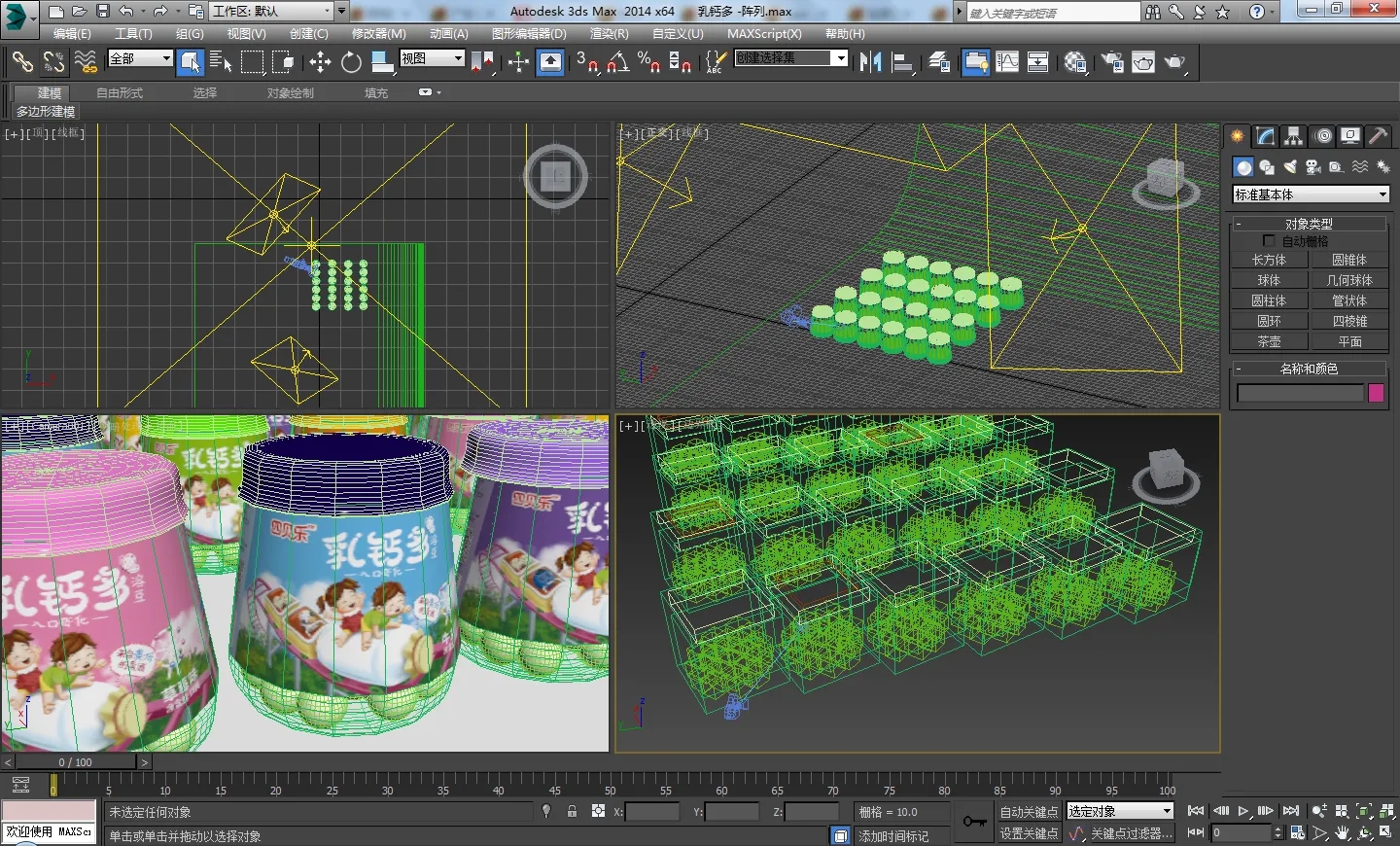Toggle the Percent Snap button
The width and height of the screenshot is (1400, 846).
click(x=648, y=62)
